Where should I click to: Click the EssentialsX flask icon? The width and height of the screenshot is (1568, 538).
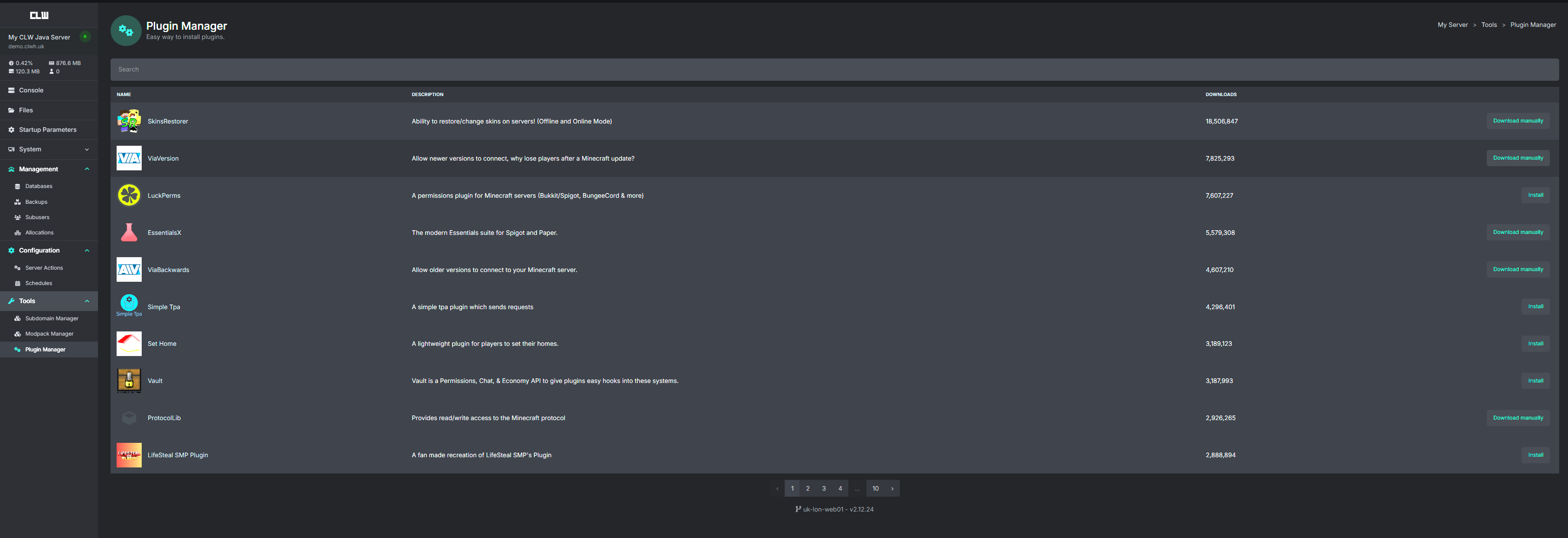[x=129, y=232]
